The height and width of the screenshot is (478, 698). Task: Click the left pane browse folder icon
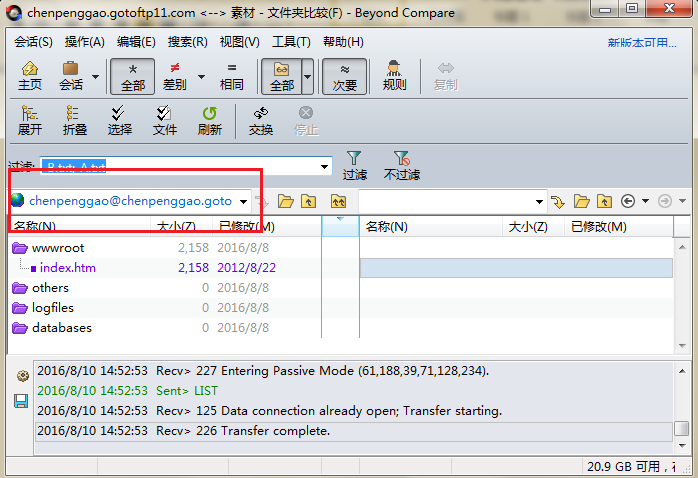pyautogui.click(x=285, y=202)
